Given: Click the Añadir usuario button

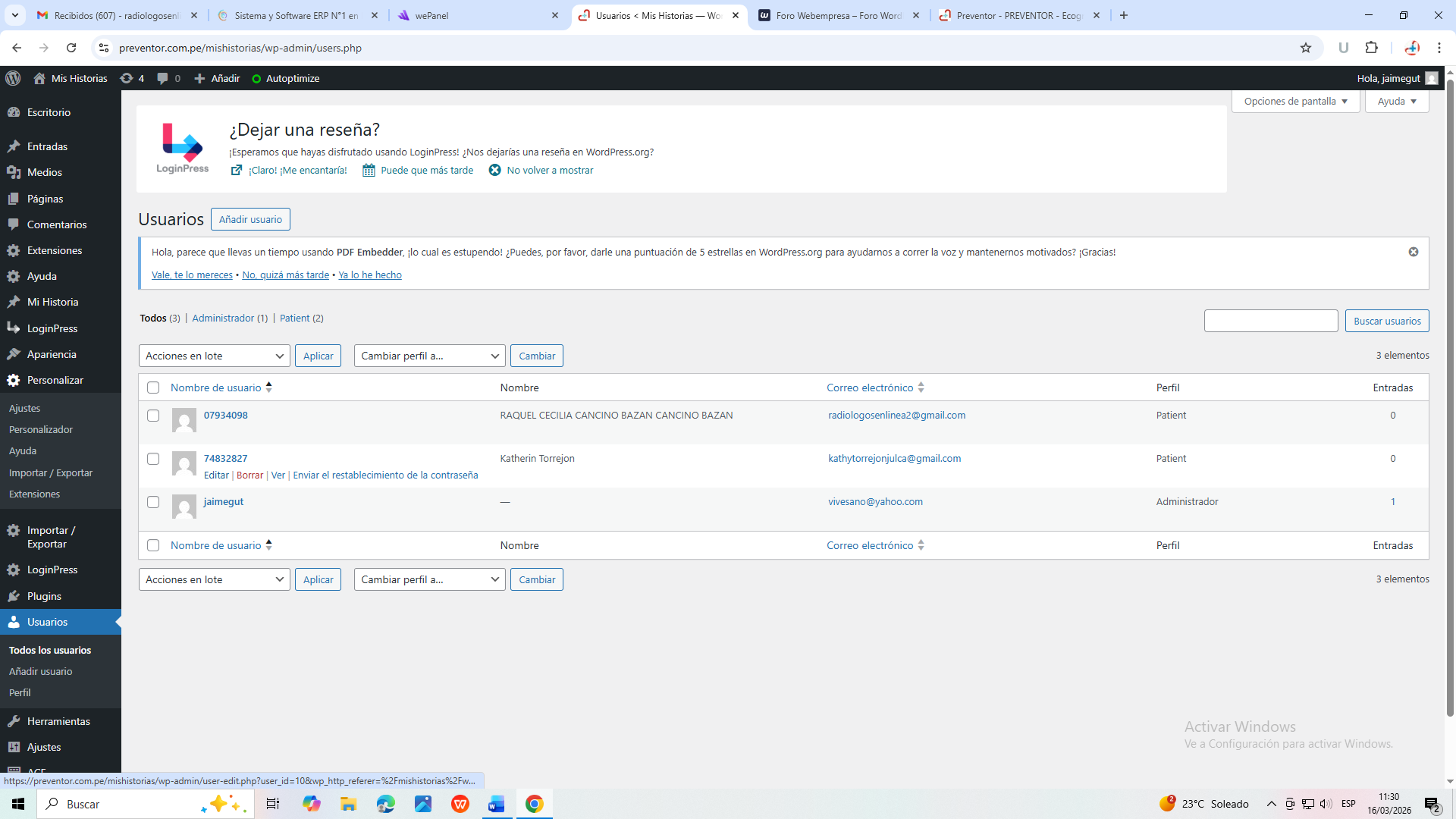Looking at the screenshot, I should click(x=250, y=219).
